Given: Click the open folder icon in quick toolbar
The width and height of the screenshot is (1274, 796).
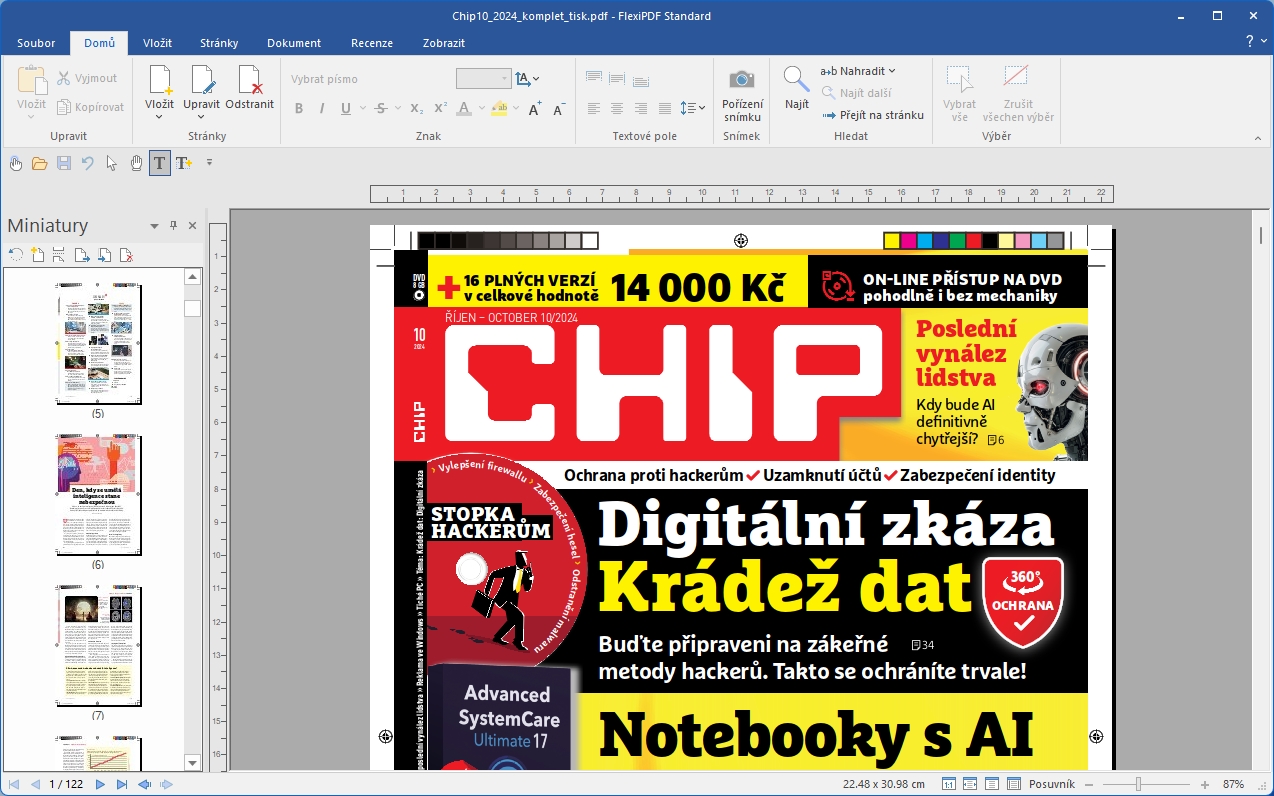Looking at the screenshot, I should pyautogui.click(x=40, y=163).
